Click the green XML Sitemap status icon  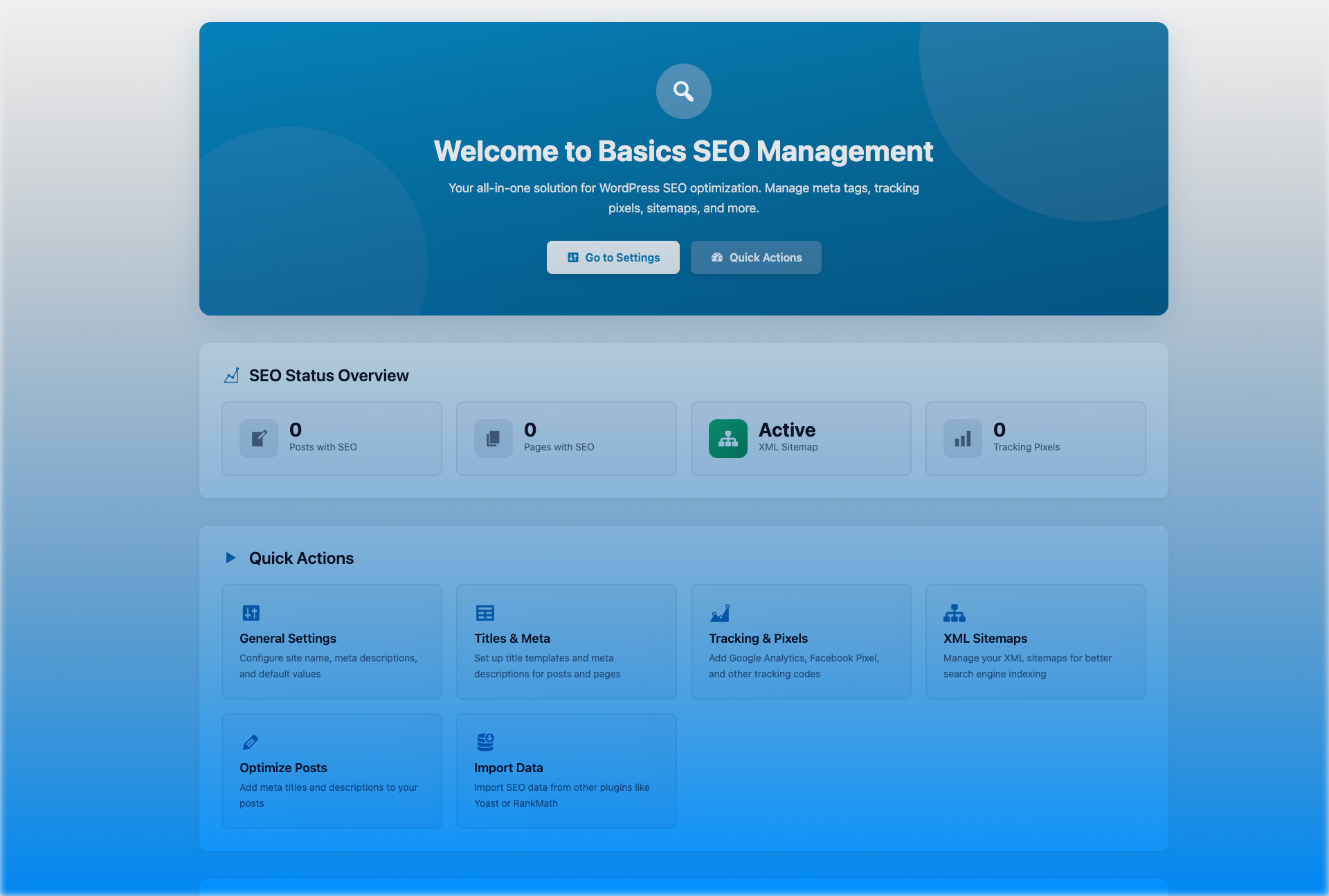coord(727,439)
